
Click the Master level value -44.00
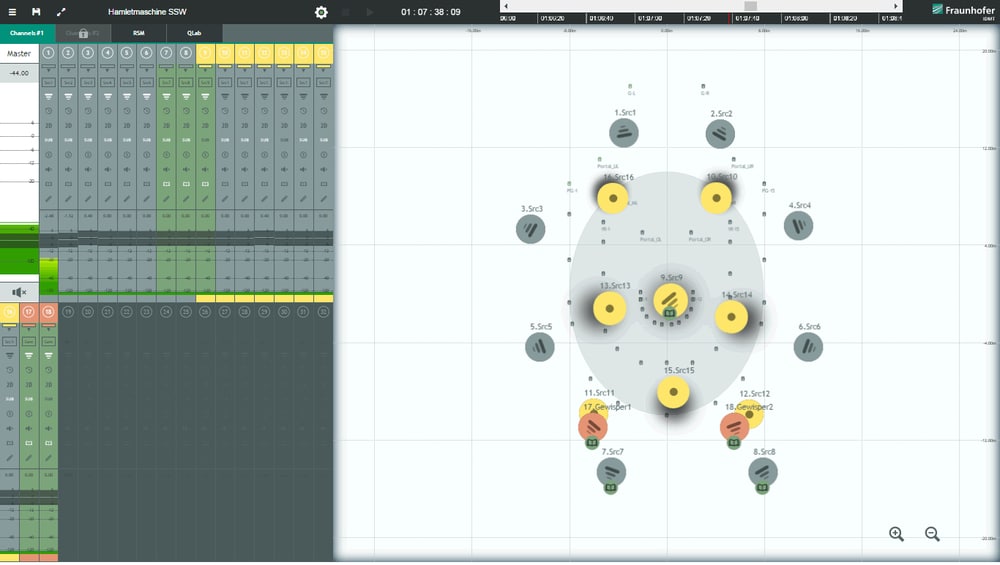pos(18,73)
